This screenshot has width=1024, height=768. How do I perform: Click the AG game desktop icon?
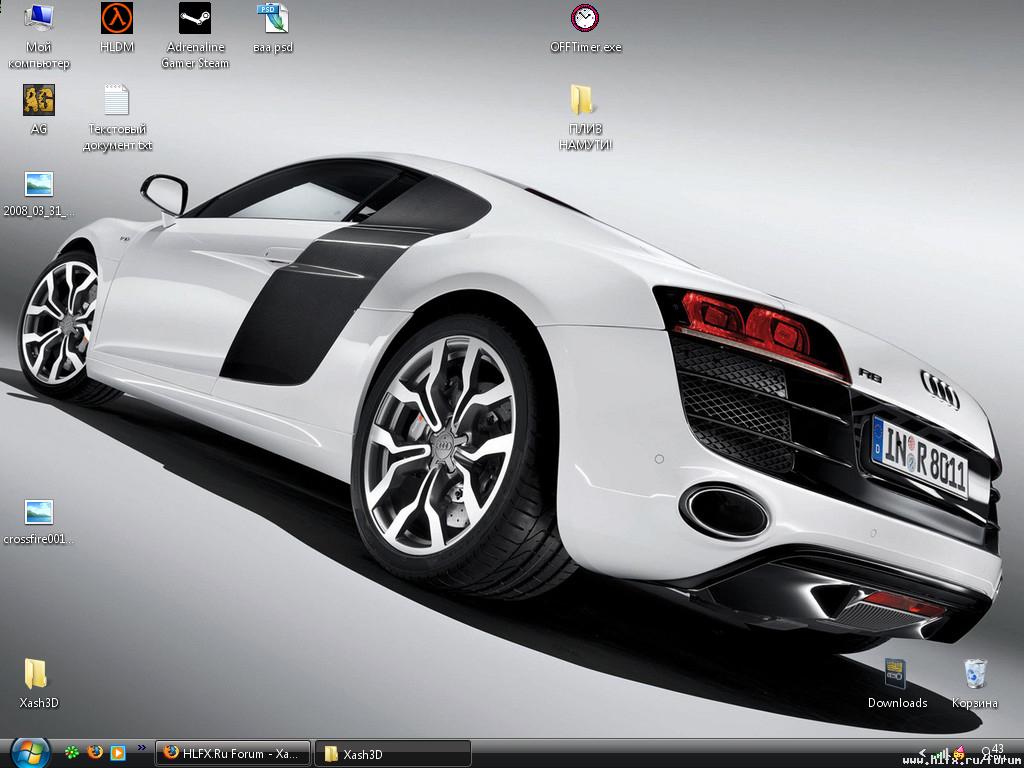point(39,101)
